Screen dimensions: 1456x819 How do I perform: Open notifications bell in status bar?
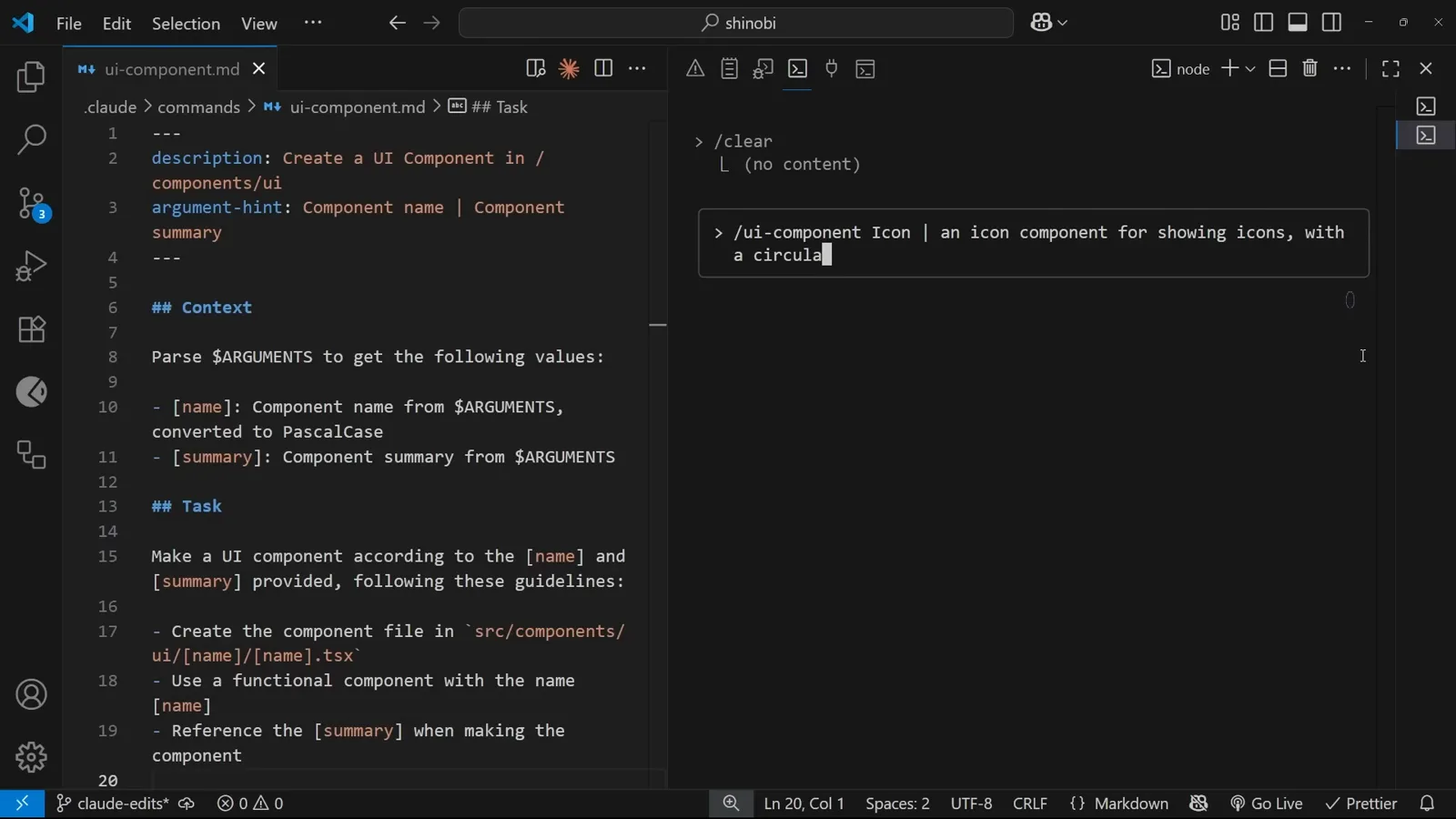[x=1427, y=804]
